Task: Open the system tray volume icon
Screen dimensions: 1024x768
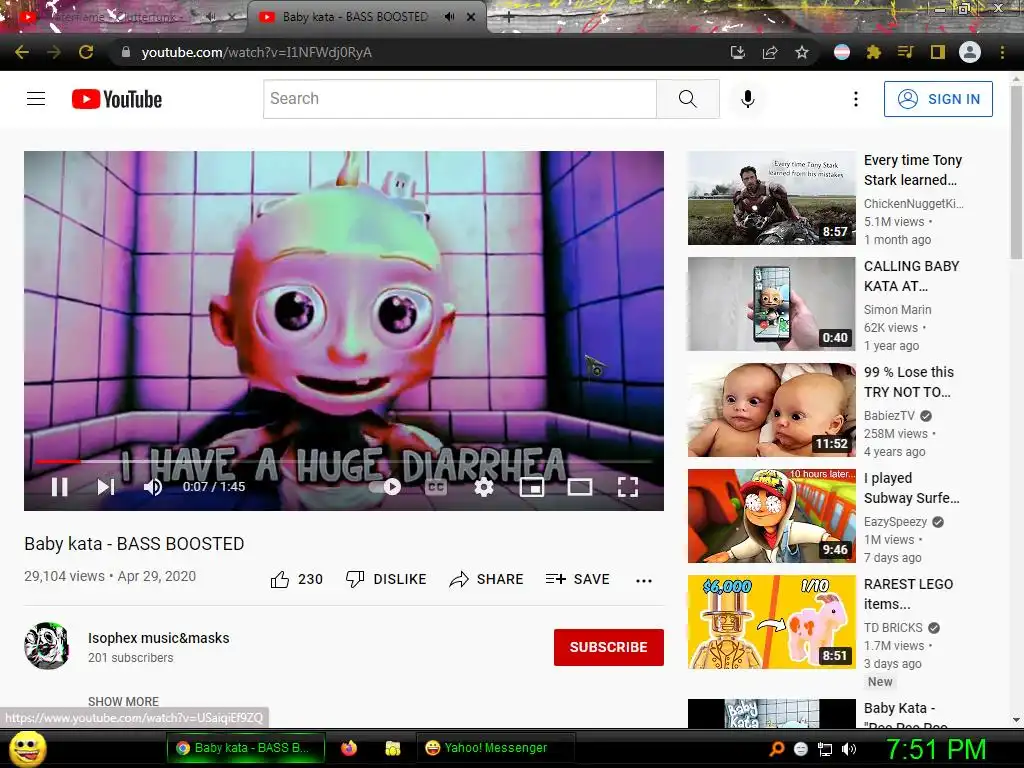Action: [849, 749]
